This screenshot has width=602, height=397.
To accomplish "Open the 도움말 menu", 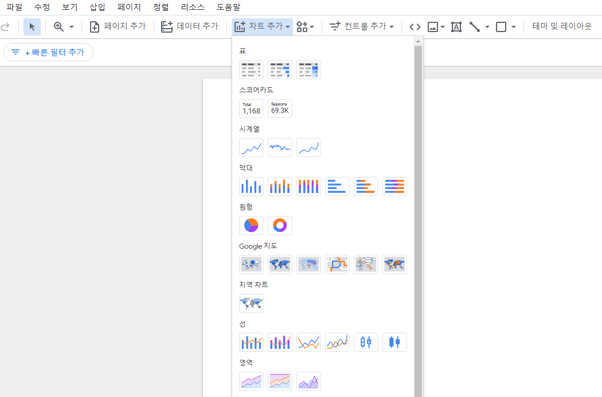I will 228,7.
